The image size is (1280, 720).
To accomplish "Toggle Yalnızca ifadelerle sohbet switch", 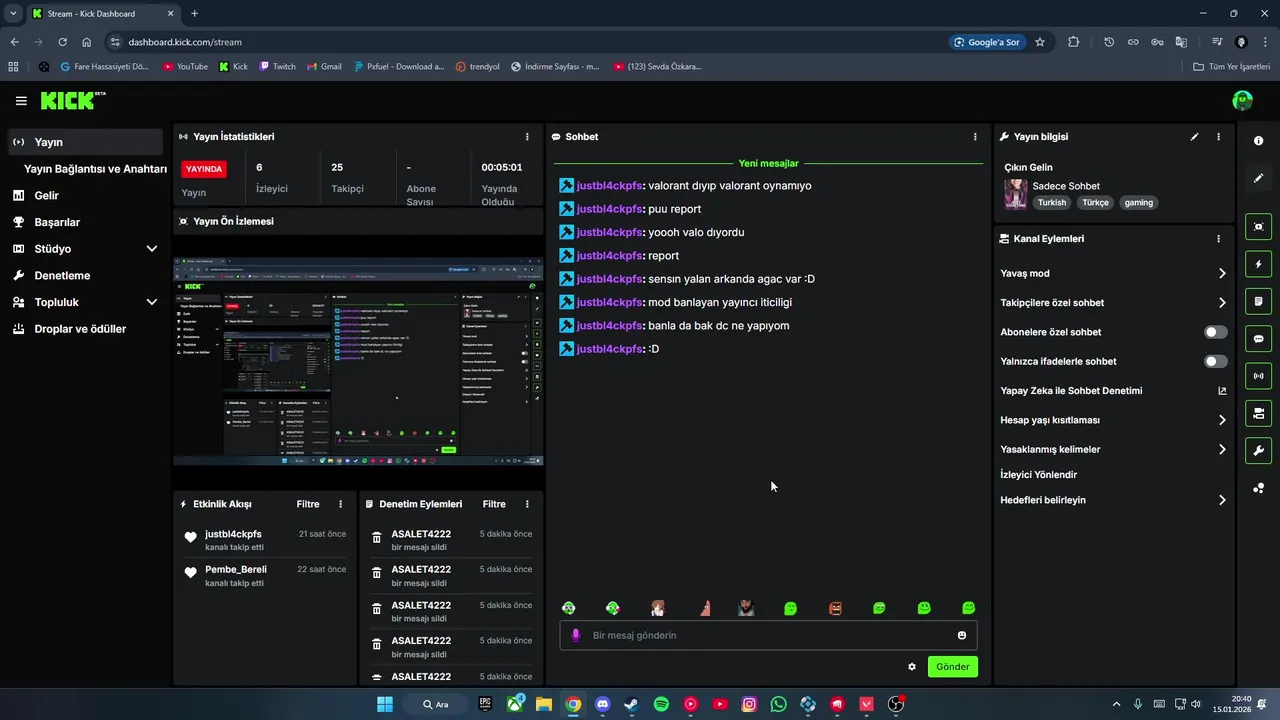I will click(x=1215, y=361).
